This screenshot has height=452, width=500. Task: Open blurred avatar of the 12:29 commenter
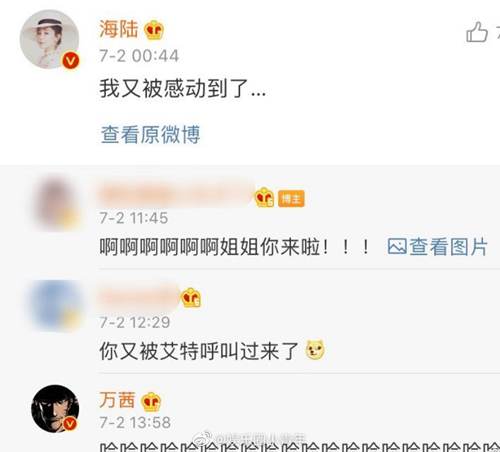[57, 305]
